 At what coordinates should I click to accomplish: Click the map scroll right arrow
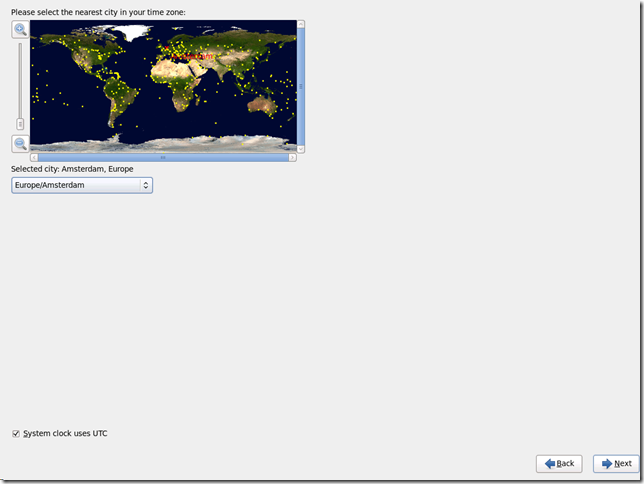(292, 157)
